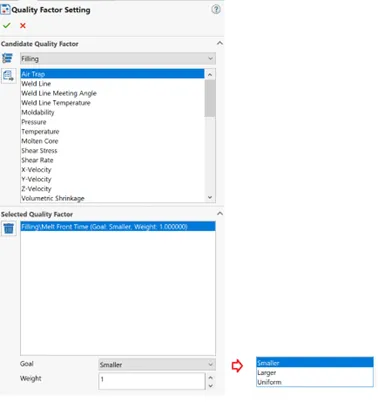
Task: Select the Filling\Melt Front Time entry
Action: pyautogui.click(x=118, y=227)
